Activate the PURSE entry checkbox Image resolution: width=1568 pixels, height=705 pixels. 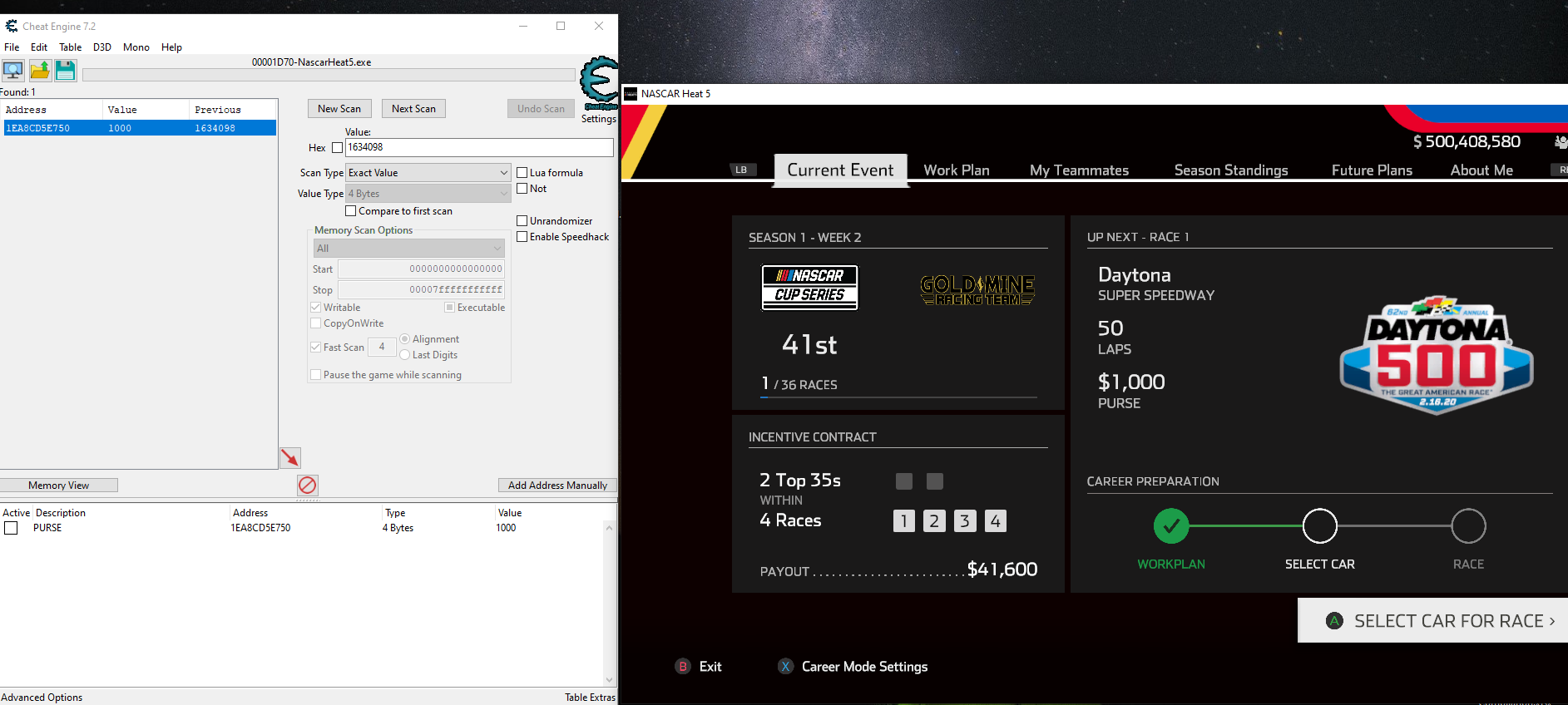(11, 528)
